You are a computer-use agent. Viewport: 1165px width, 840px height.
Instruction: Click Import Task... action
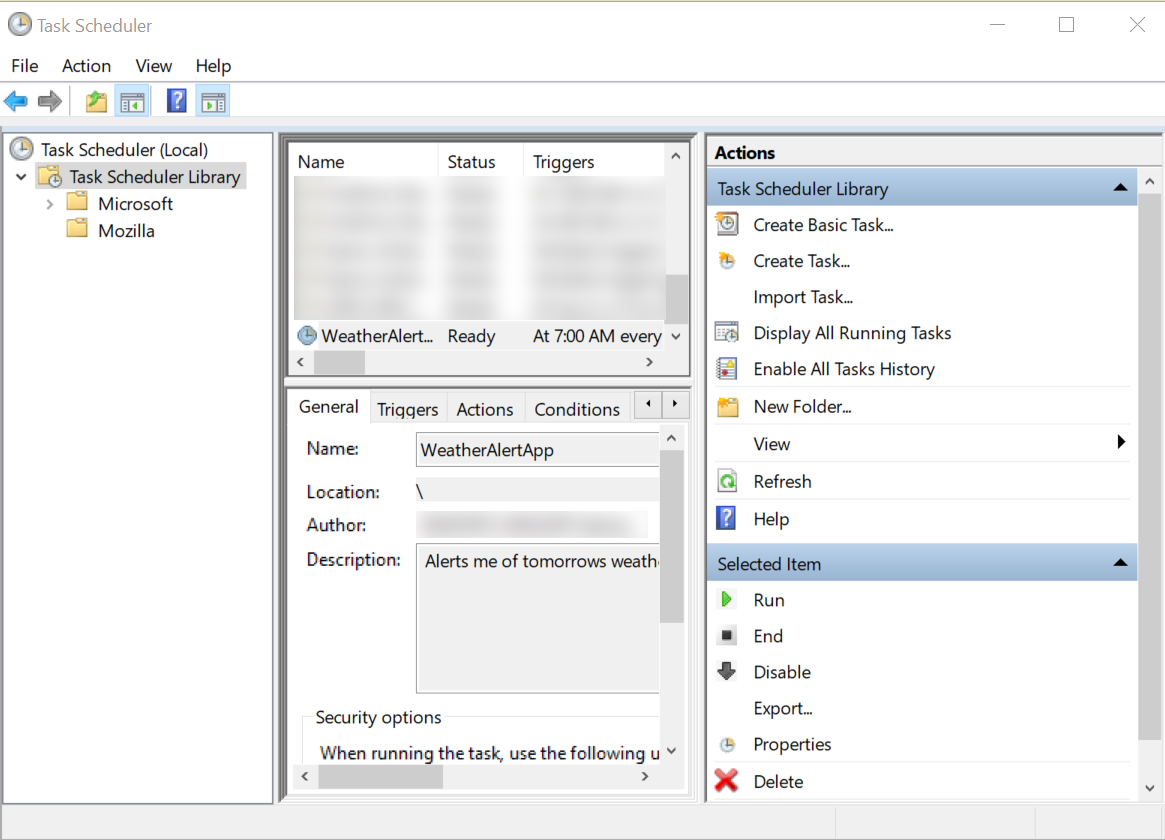[x=803, y=297]
